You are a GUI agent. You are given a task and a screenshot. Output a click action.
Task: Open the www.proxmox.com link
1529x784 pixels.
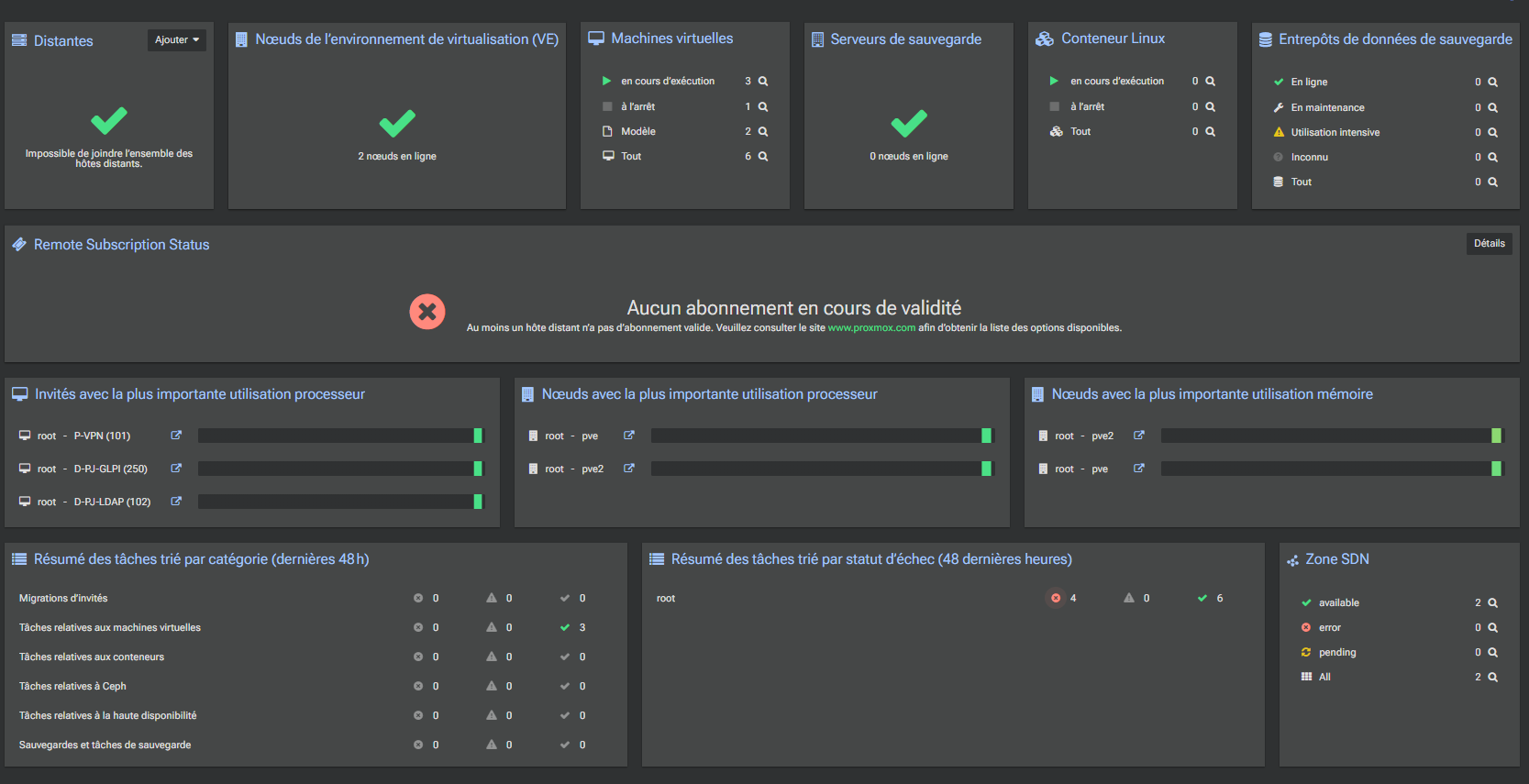[870, 328]
